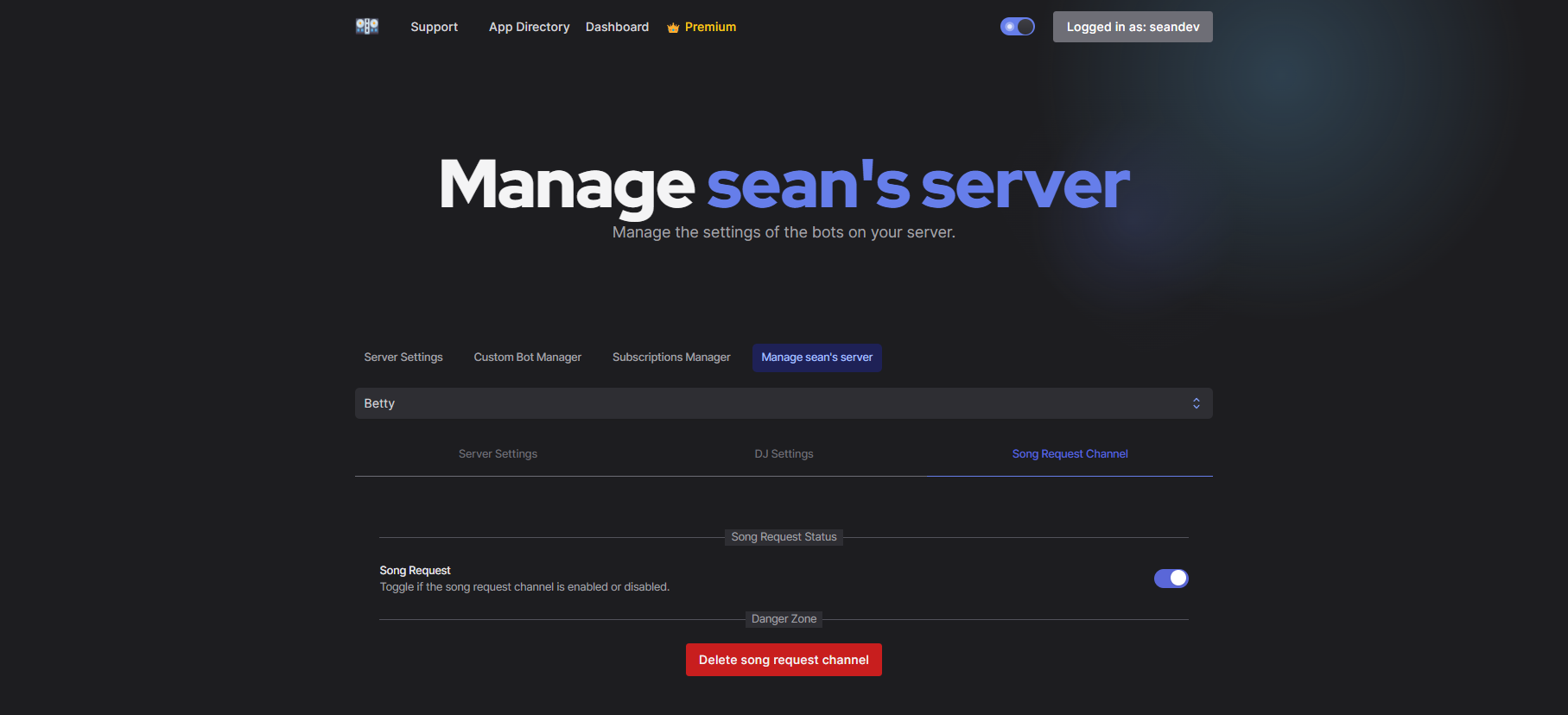1568x715 pixels.
Task: Click the 'Manage sean's server' page heading
Action: [784, 184]
